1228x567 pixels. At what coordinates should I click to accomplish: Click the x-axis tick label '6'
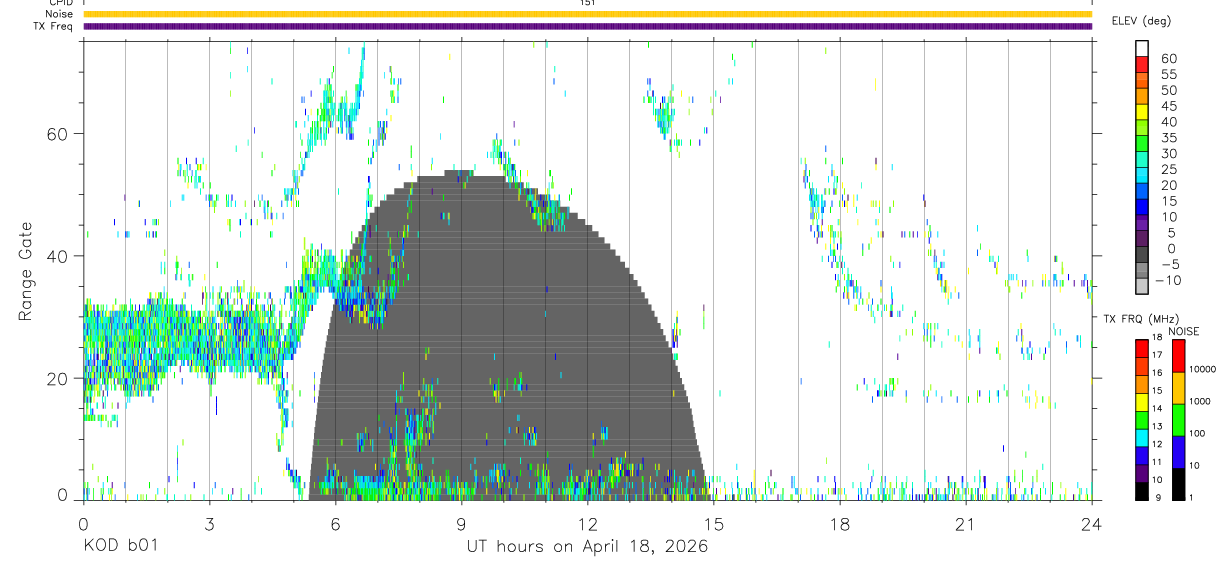pos(335,523)
